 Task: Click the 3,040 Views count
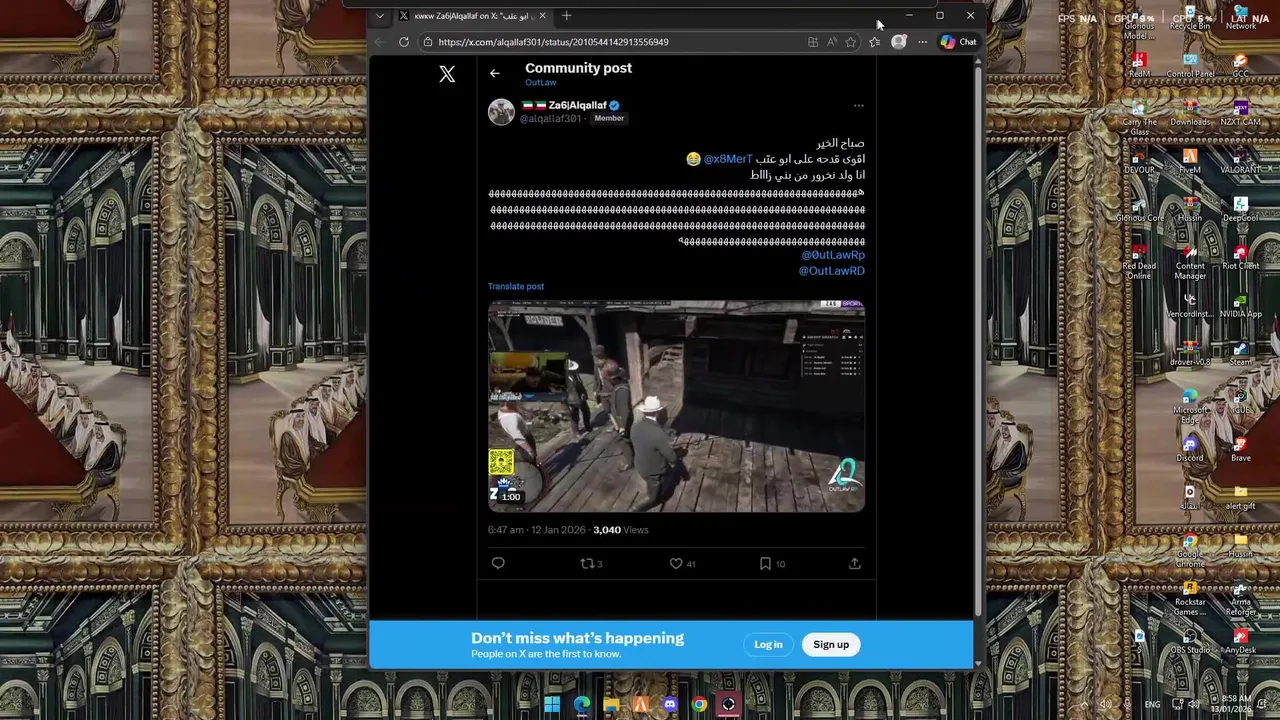(621, 530)
